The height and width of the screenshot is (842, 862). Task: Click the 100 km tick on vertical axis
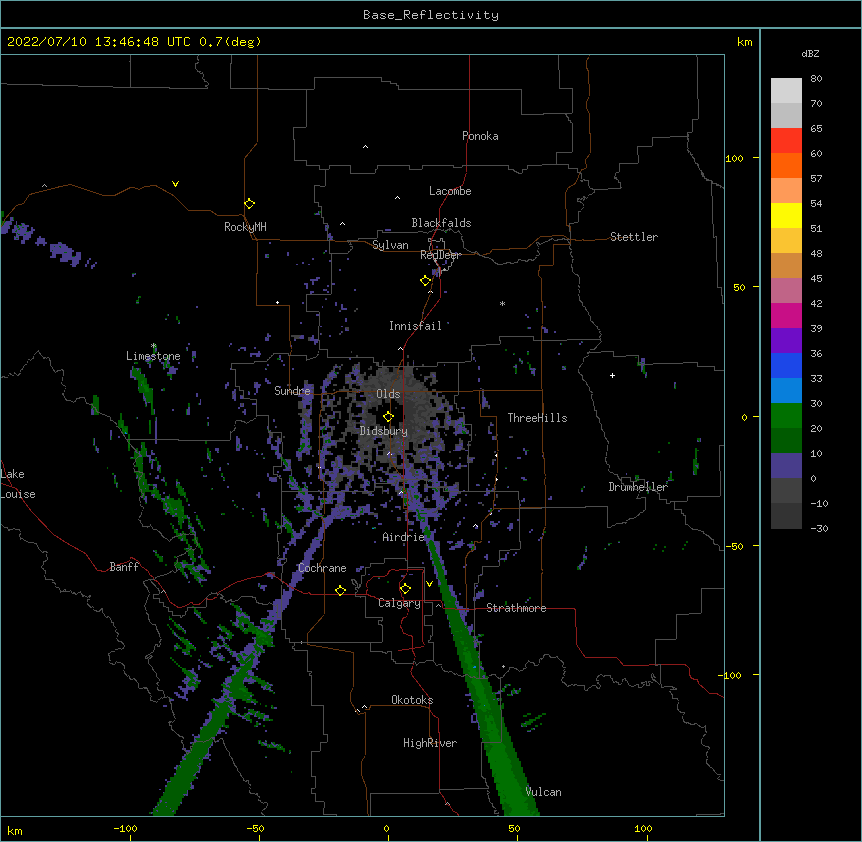pos(734,158)
